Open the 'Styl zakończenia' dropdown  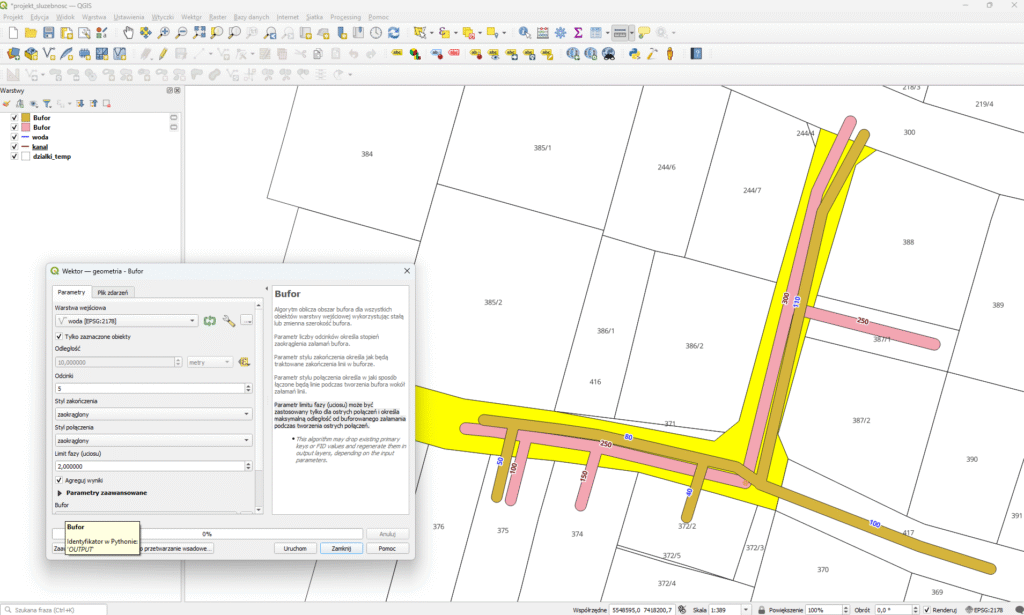[153, 414]
